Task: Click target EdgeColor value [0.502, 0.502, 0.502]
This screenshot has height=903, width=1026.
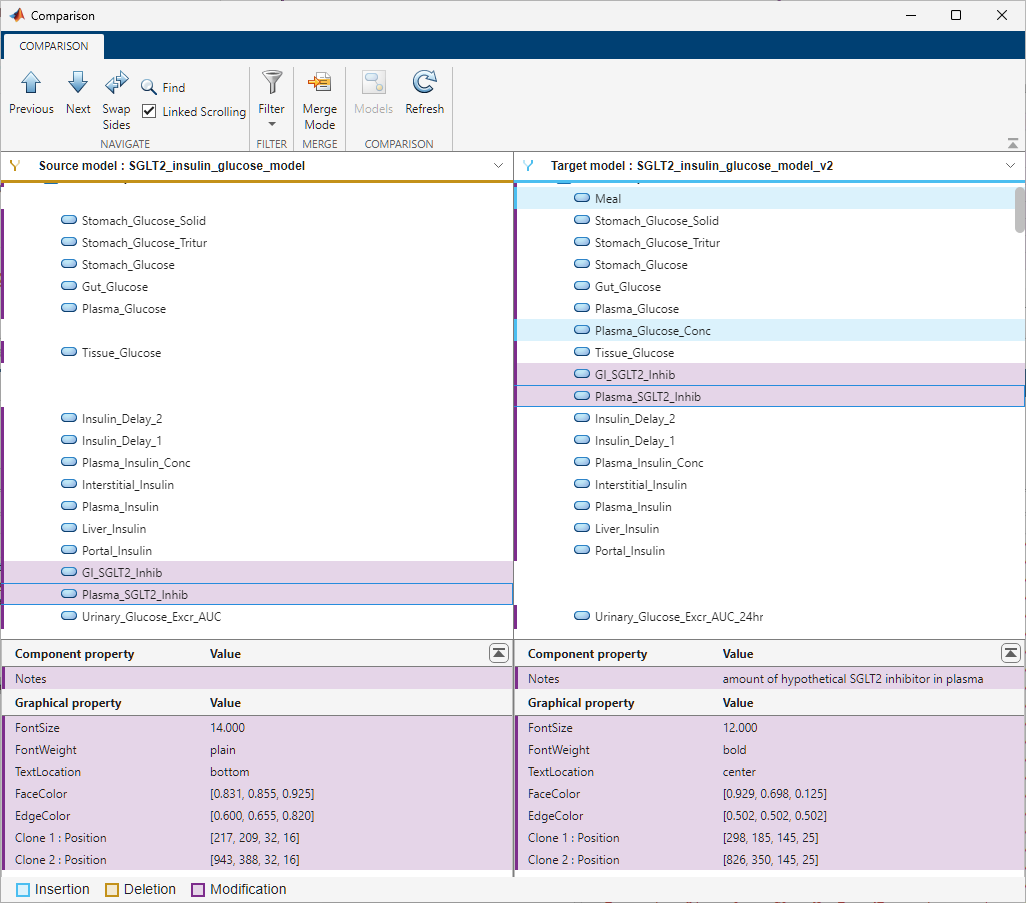Action: (775, 816)
